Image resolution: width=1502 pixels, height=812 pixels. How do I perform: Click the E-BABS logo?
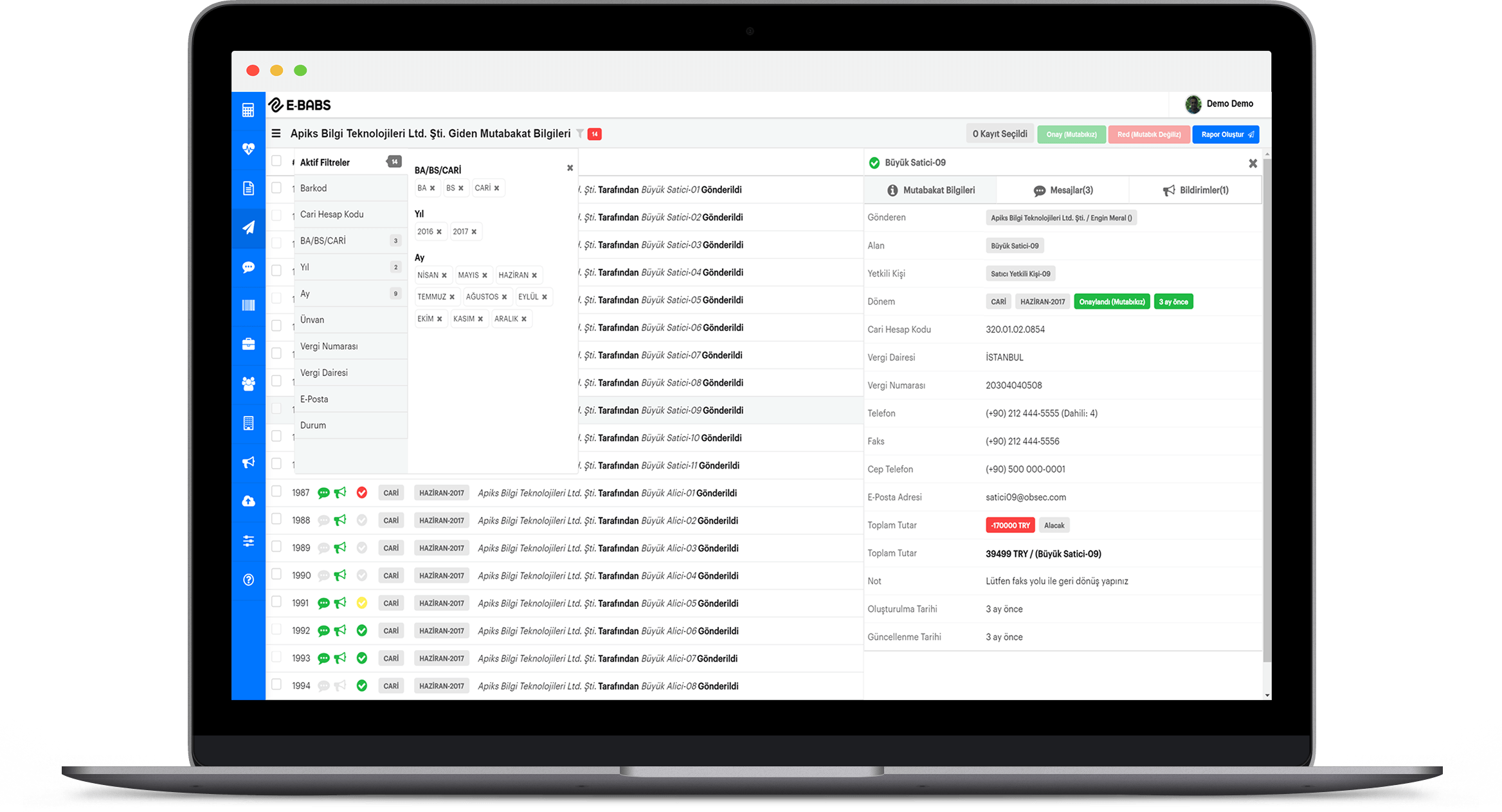(300, 105)
